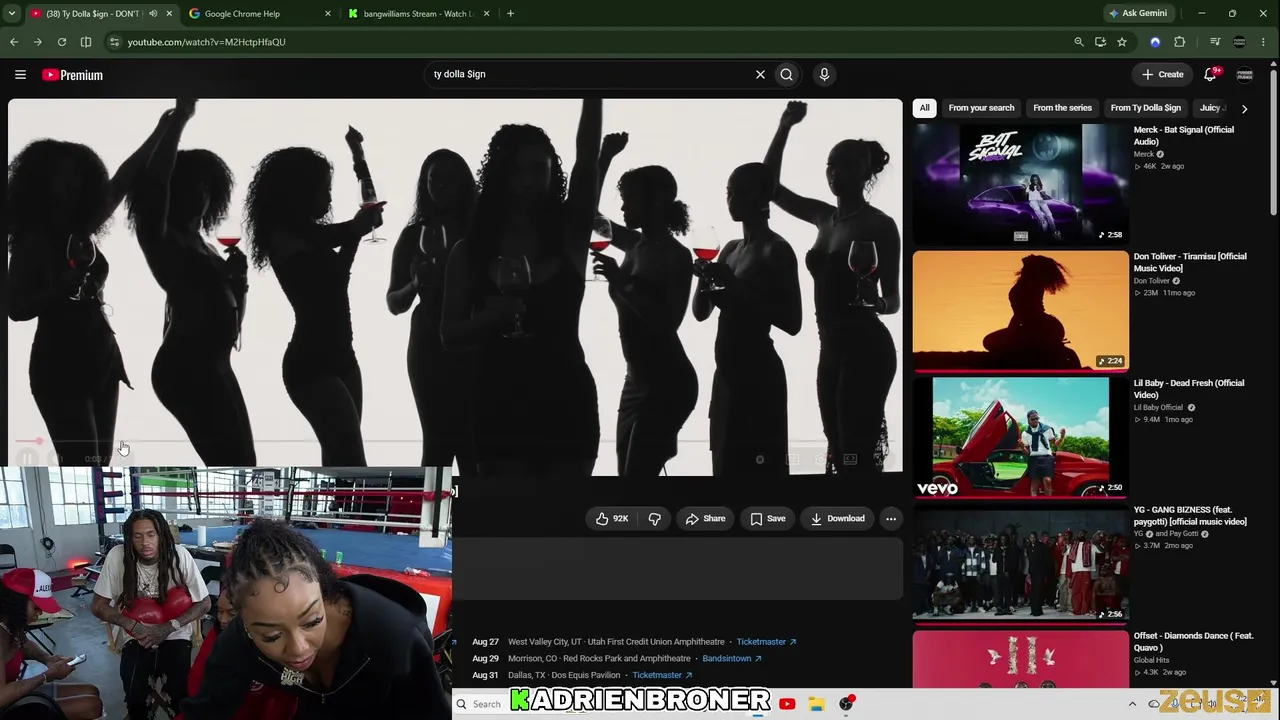This screenshot has width=1280, height=720.
Task: Select the From Ty Dolla $ign chip
Action: [x=1145, y=108]
